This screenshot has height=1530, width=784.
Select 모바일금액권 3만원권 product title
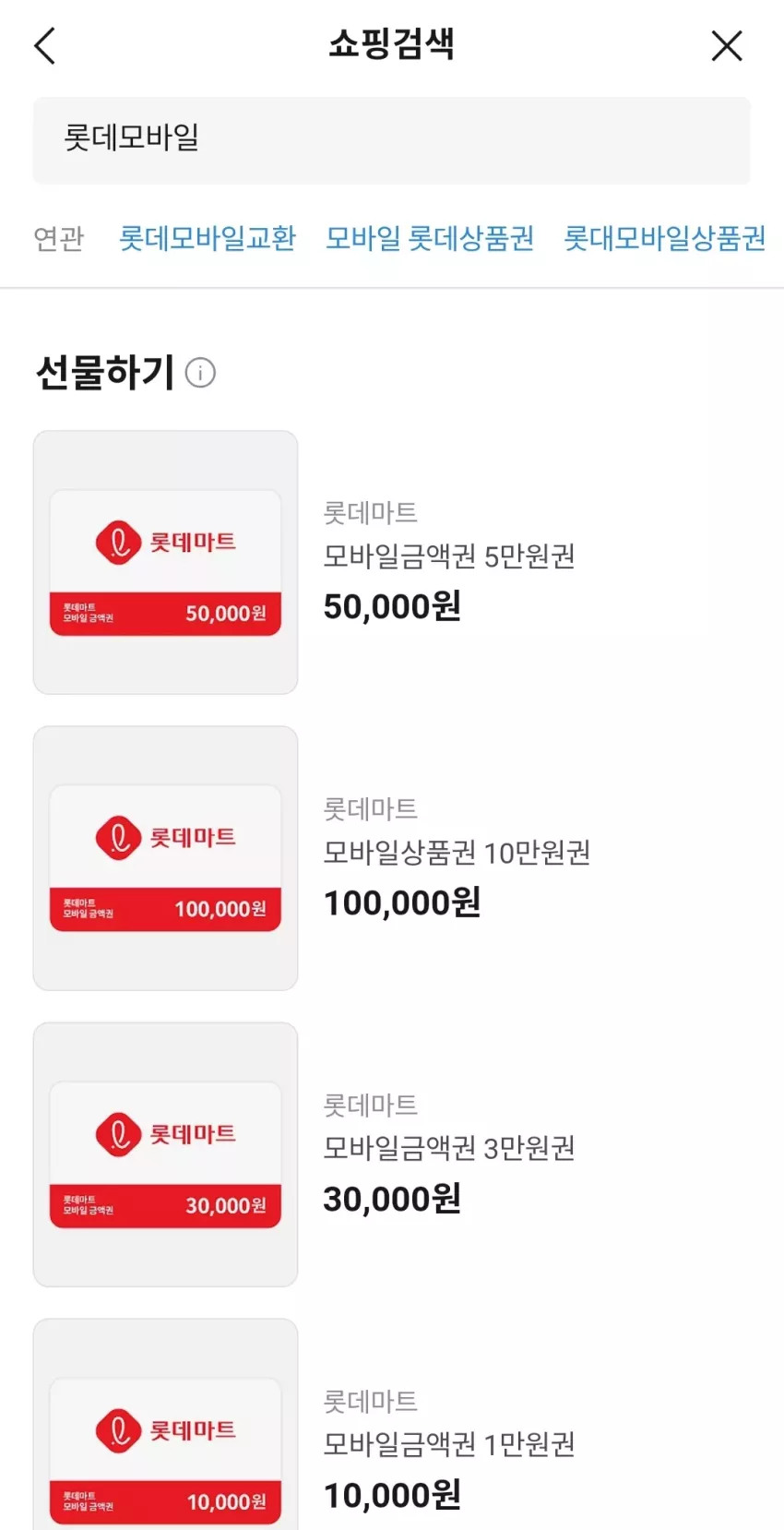[x=449, y=1148]
